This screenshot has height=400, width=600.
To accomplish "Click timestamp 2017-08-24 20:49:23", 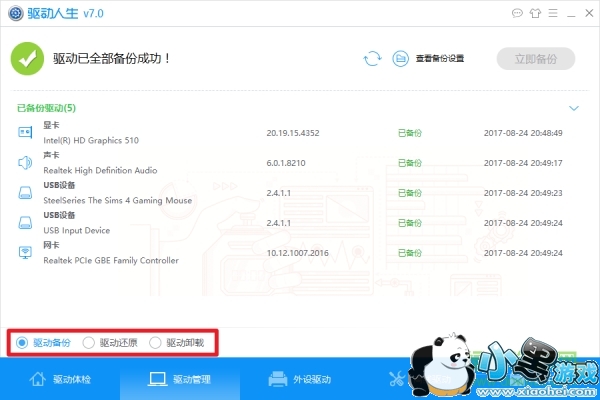I will [523, 193].
